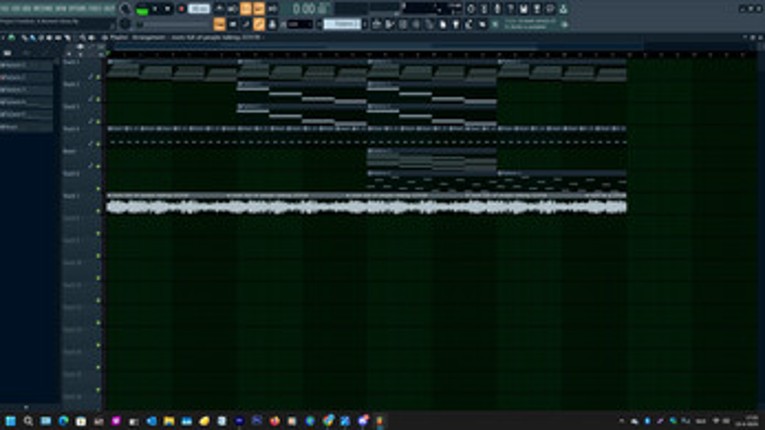Toggle Track 3 mute switch

click(x=98, y=121)
